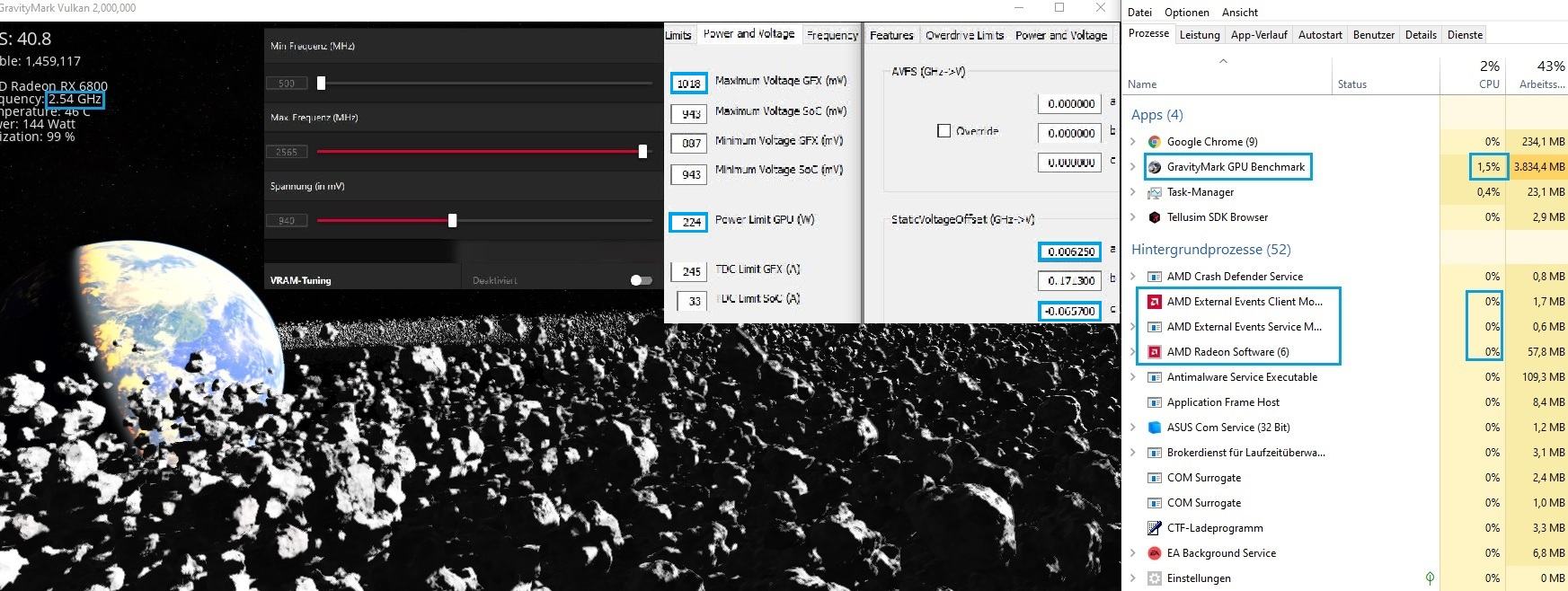Image resolution: width=1568 pixels, height=591 pixels.
Task: Click the Max Frequenz slider handle
Action: [x=642, y=152]
